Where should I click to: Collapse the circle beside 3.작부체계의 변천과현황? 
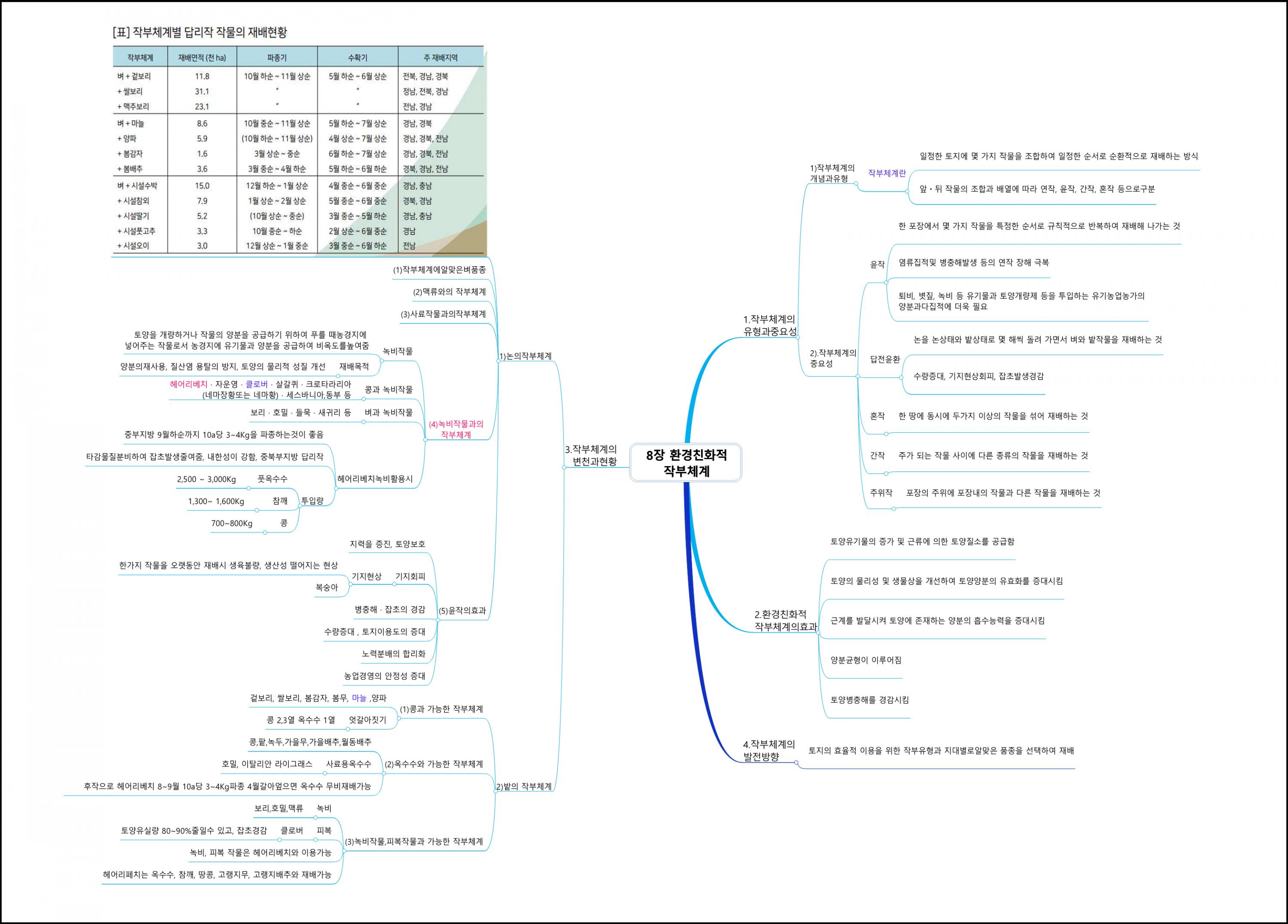(x=564, y=468)
